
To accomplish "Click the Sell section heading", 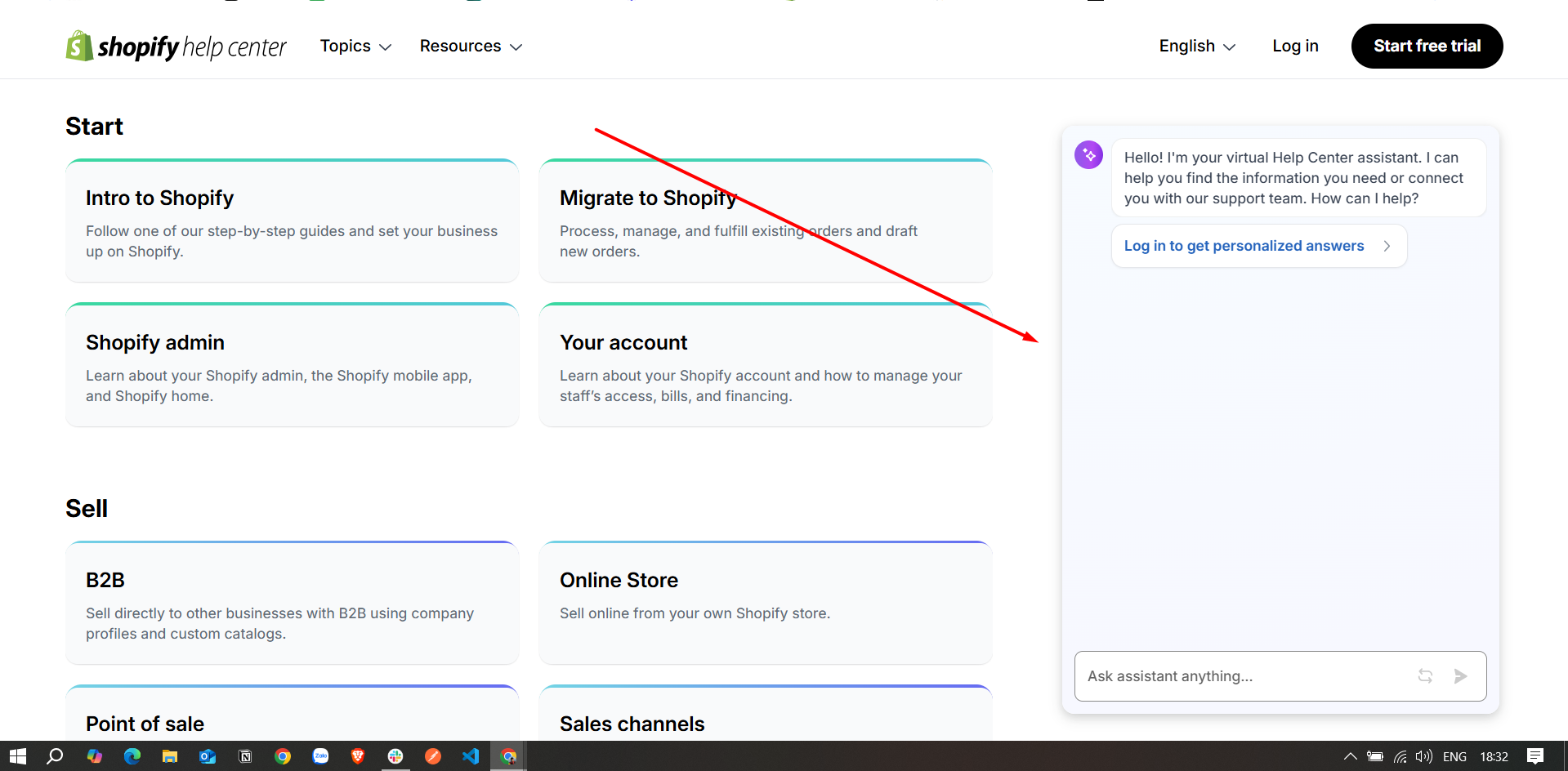I will pos(87,509).
